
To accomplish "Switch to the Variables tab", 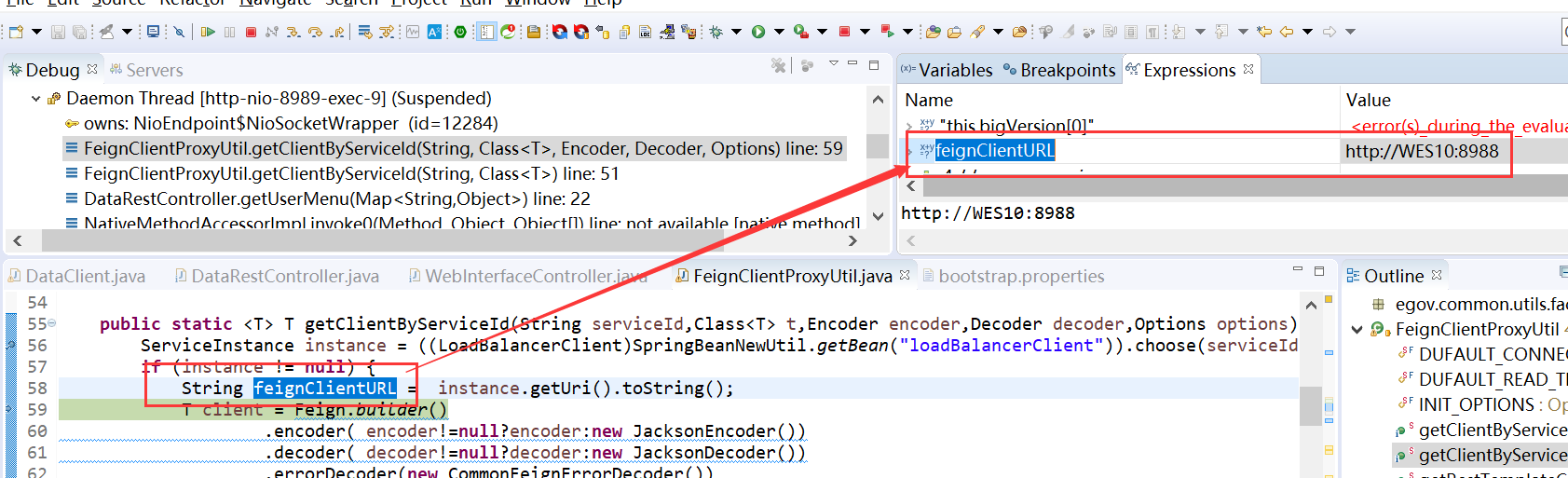I will tap(947, 70).
